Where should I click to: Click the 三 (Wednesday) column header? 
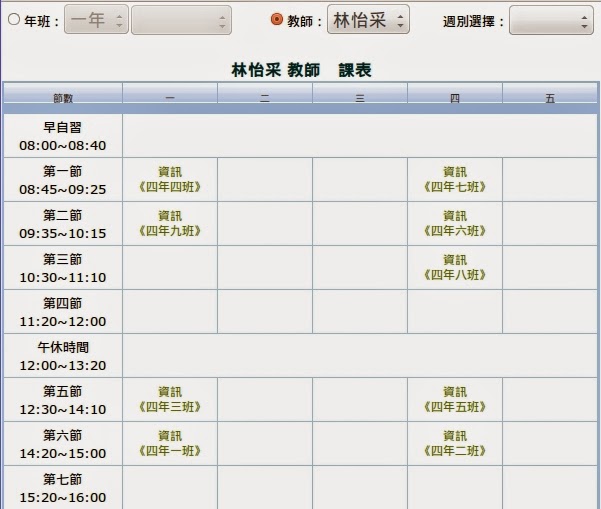coord(360,94)
